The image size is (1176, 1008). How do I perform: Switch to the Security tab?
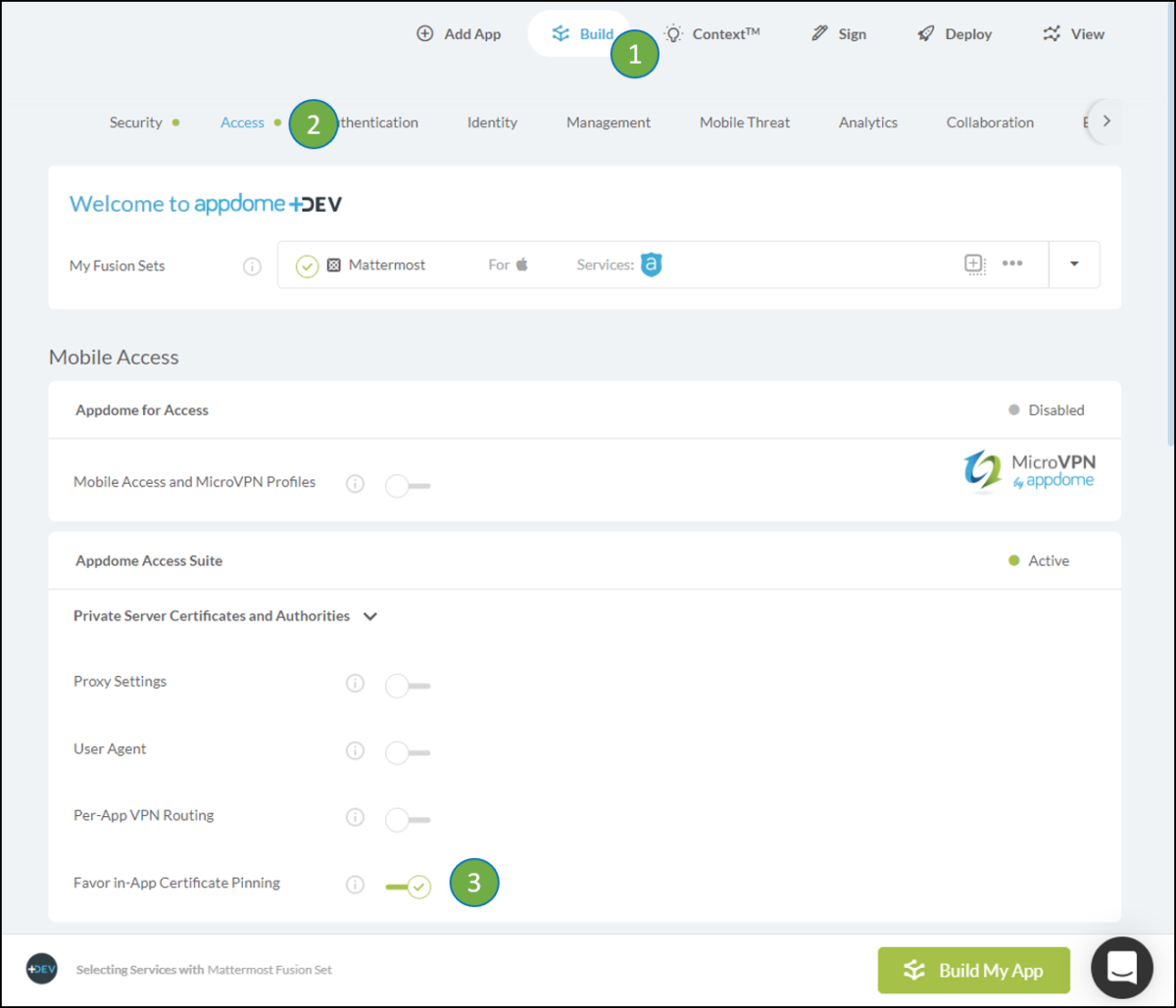(x=136, y=121)
